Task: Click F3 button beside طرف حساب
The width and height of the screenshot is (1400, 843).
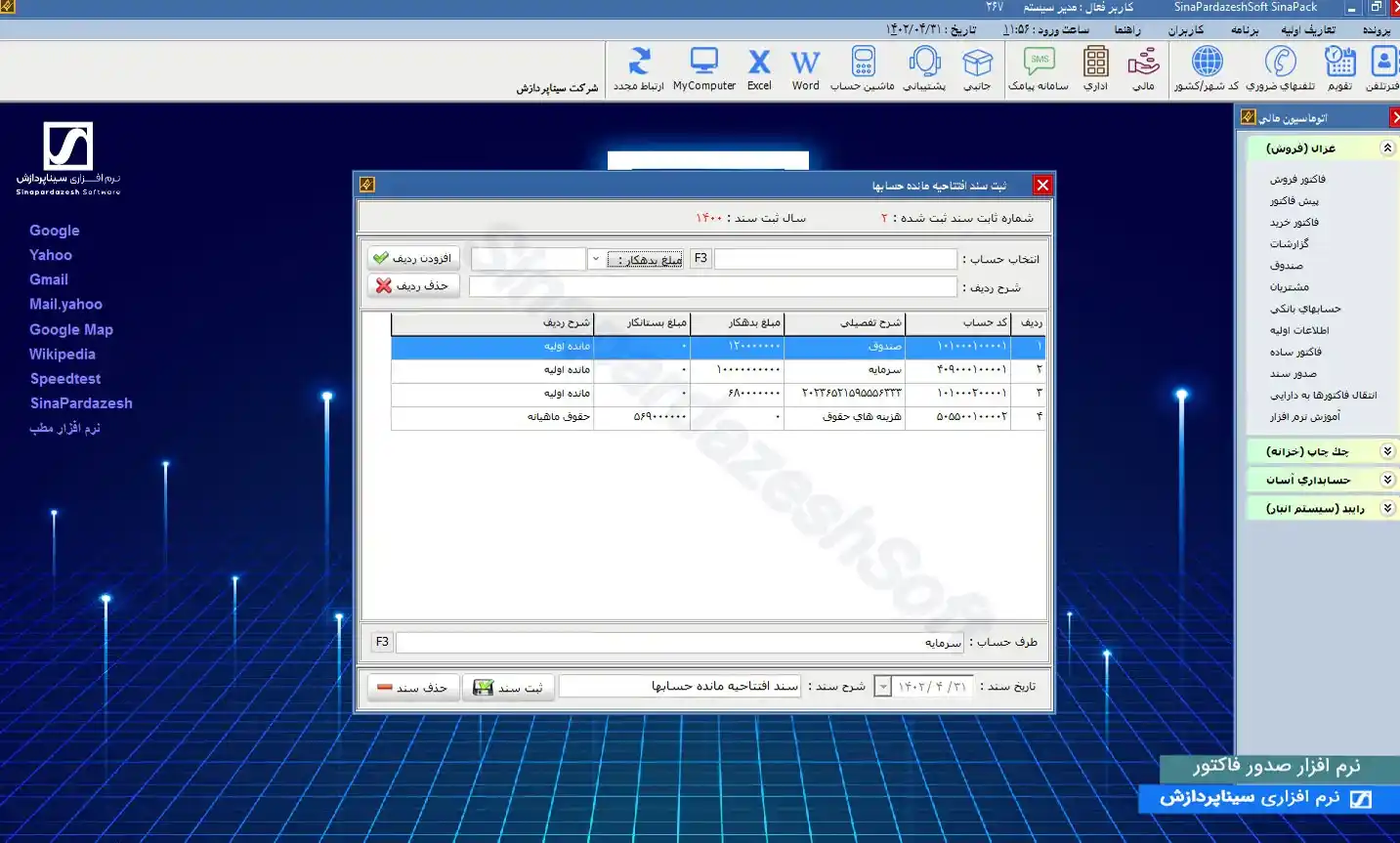Action: point(382,642)
